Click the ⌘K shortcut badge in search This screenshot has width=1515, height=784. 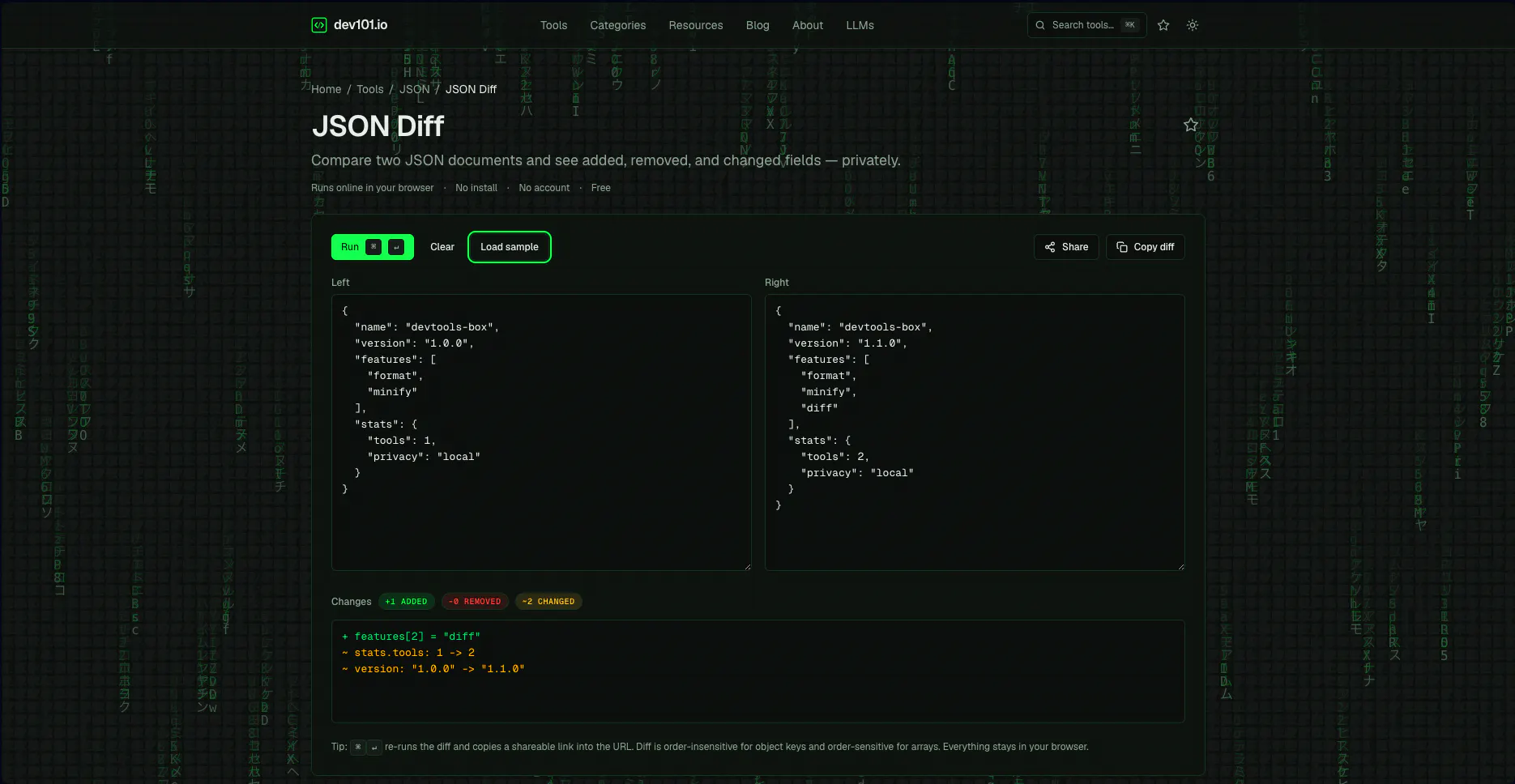click(1129, 25)
